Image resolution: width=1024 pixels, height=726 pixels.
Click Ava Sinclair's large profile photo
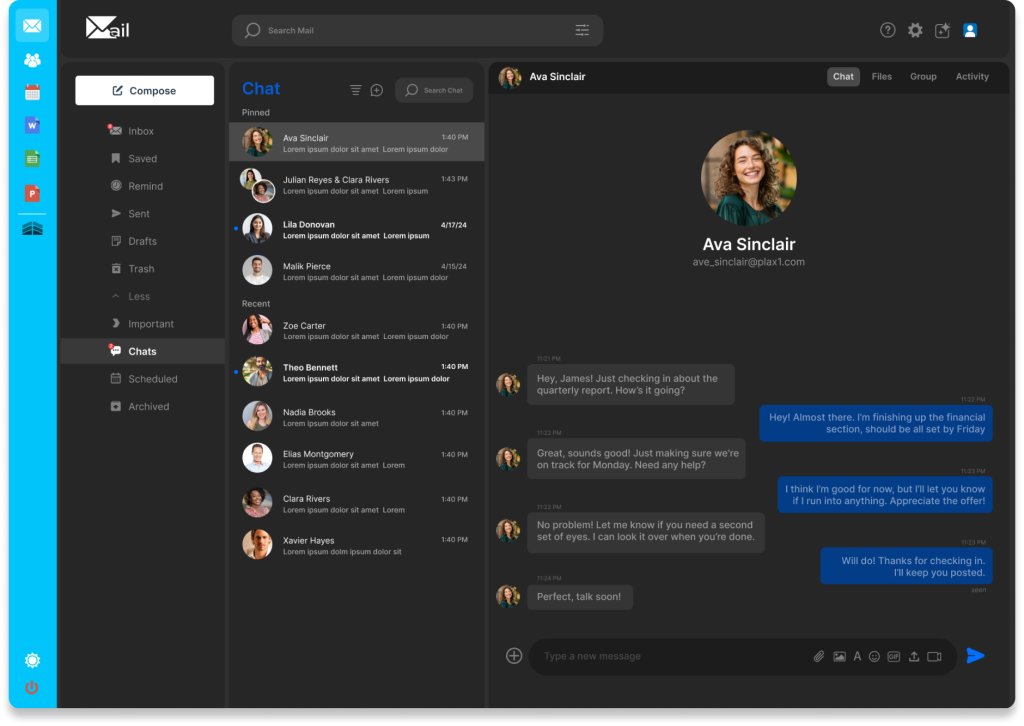(749, 178)
